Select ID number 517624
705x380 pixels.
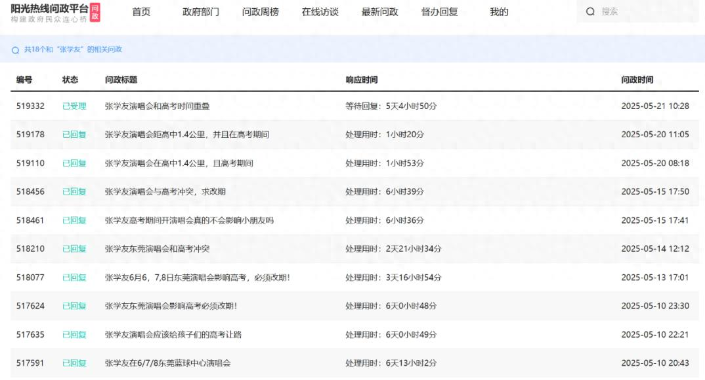30,306
